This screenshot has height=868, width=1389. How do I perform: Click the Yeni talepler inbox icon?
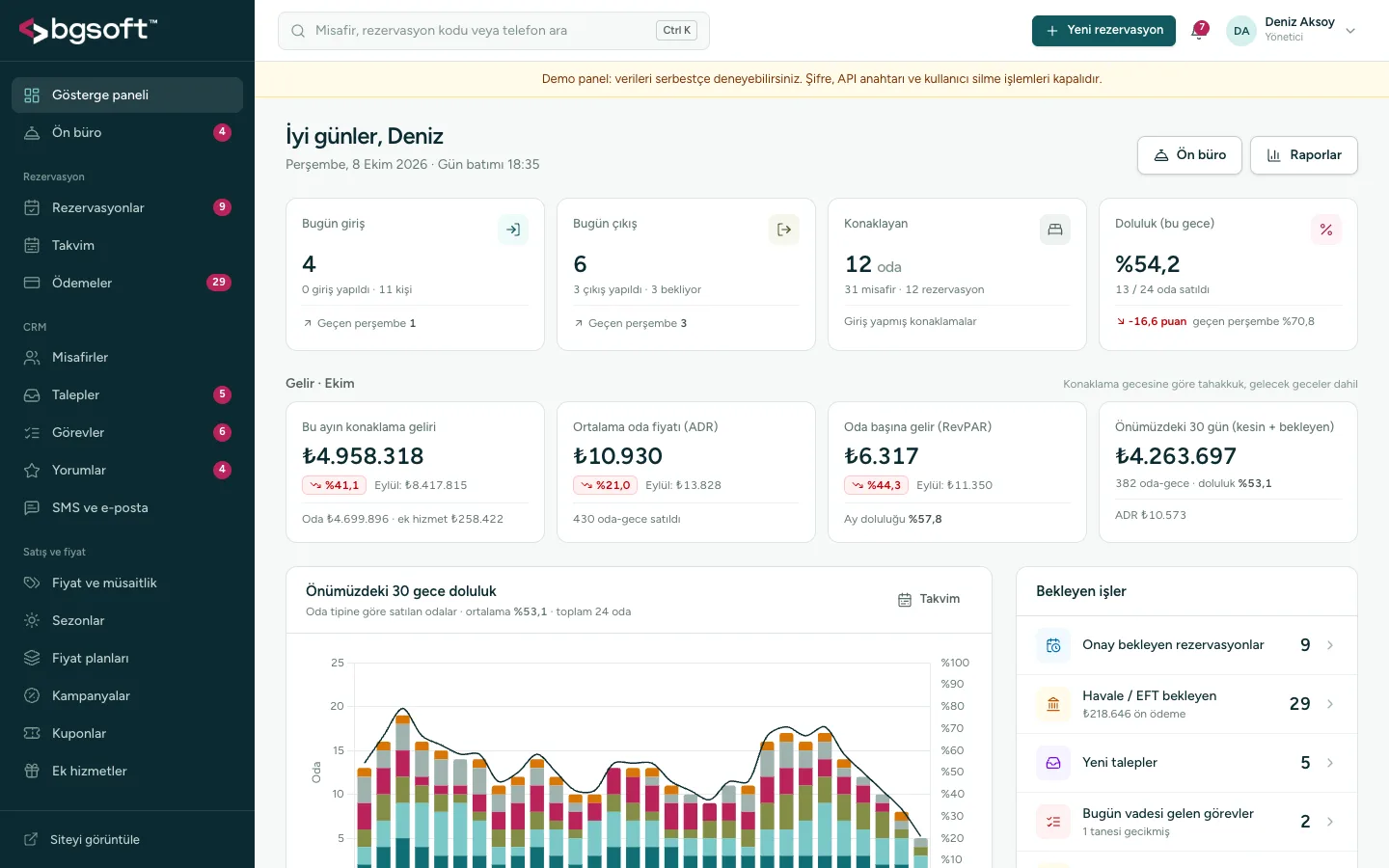1053,763
